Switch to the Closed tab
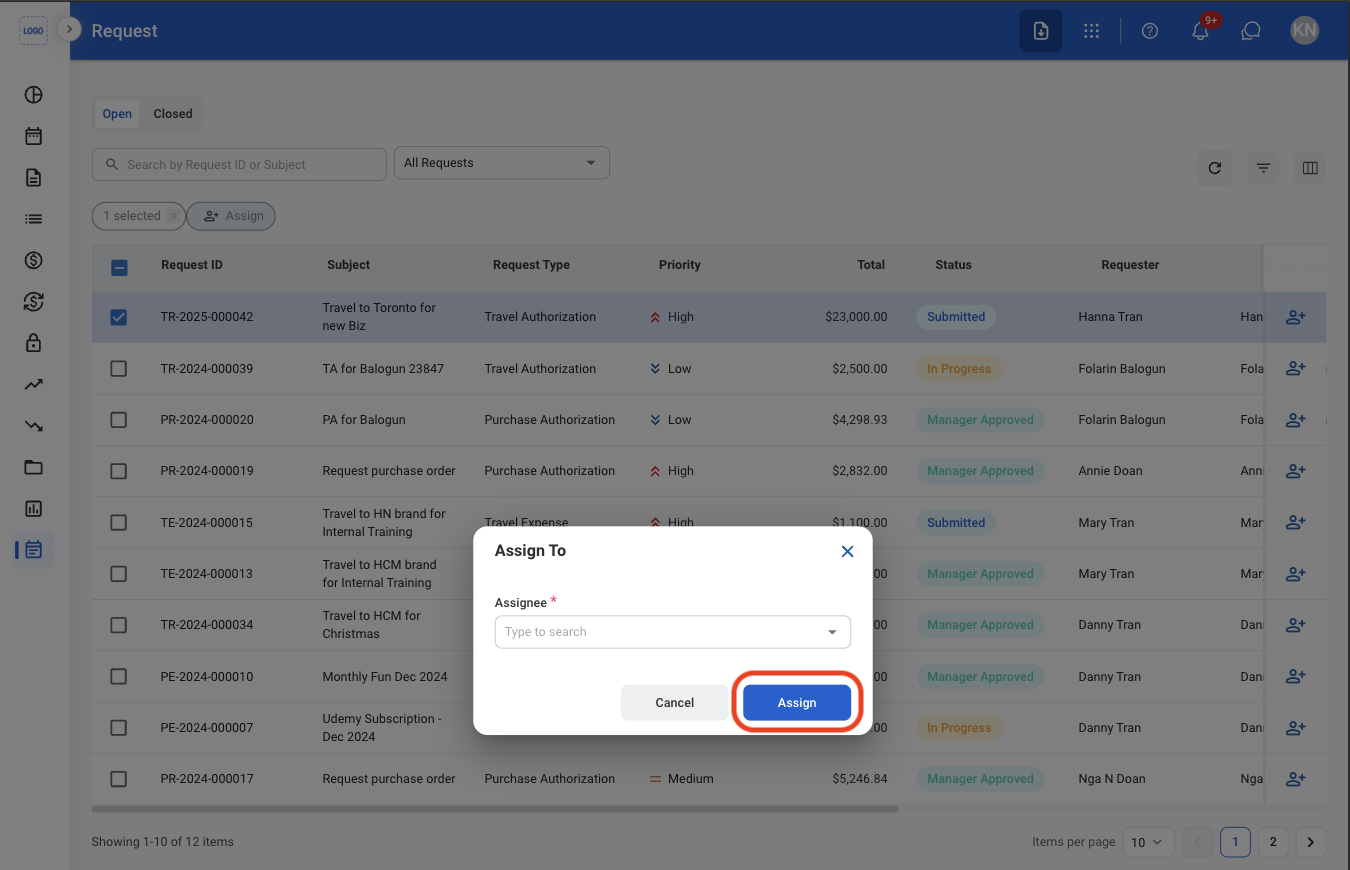The height and width of the screenshot is (870, 1350). pos(173,114)
